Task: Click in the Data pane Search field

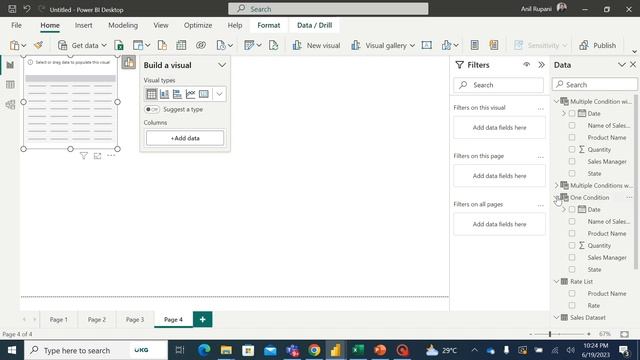Action: pos(595,84)
